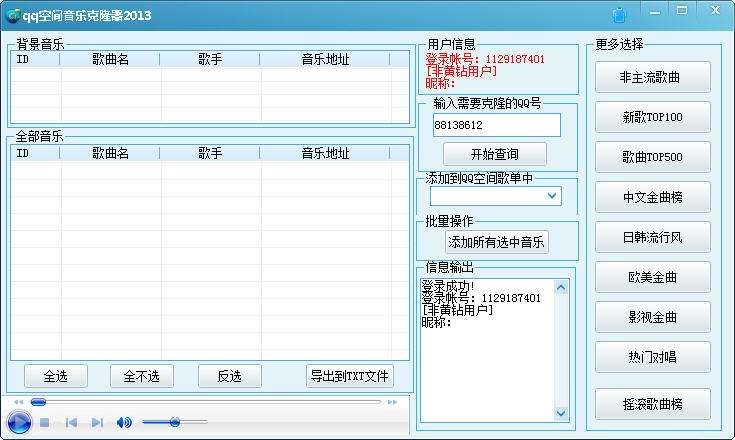
Task: Open the 添加到QQ空间歌单中 dropdown
Action: pos(552,196)
